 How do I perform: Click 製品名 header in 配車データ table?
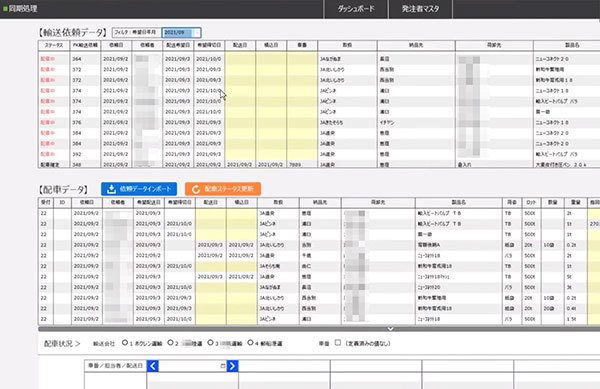point(458,202)
